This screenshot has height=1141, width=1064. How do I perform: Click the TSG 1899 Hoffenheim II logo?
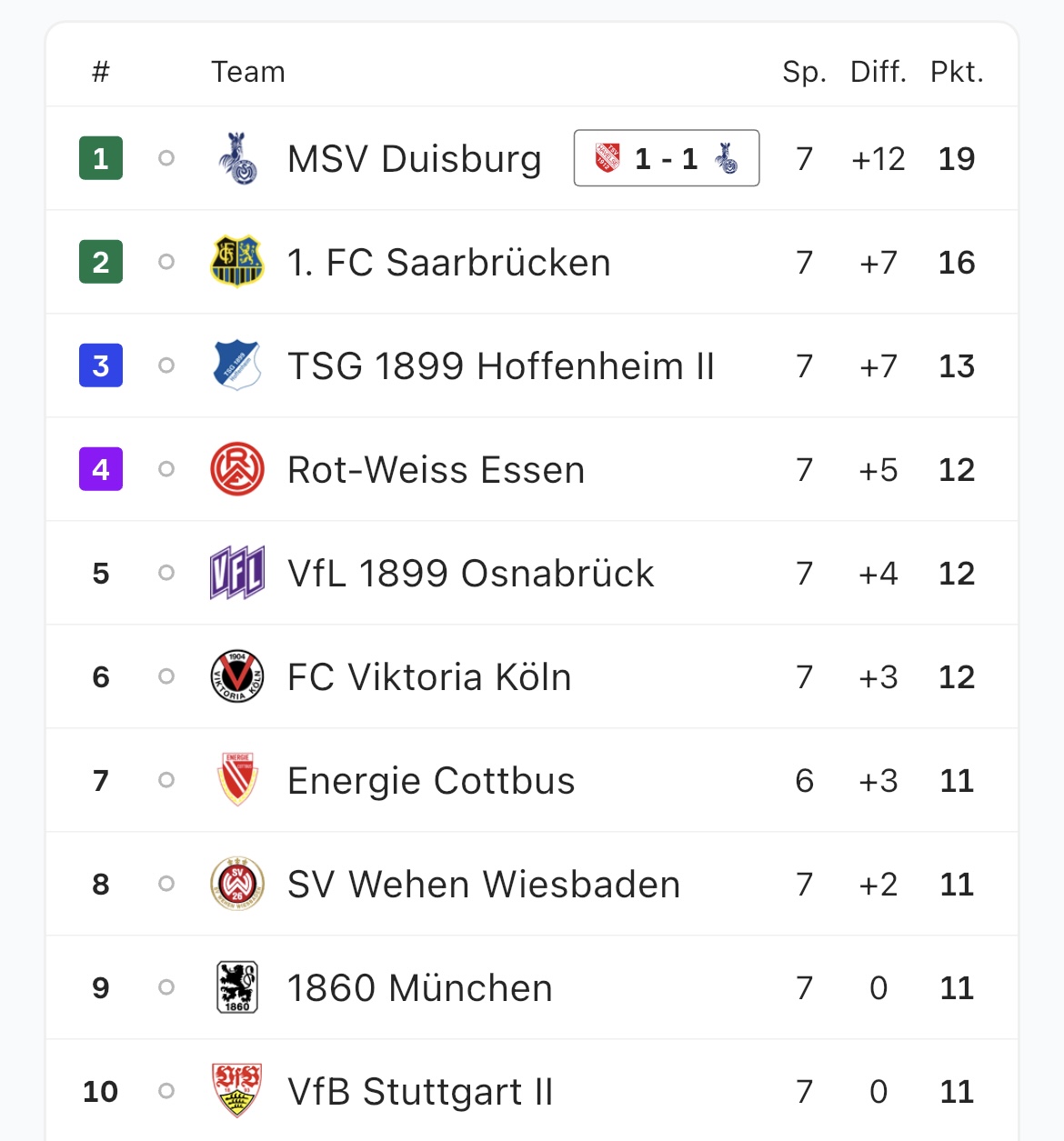[237, 365]
